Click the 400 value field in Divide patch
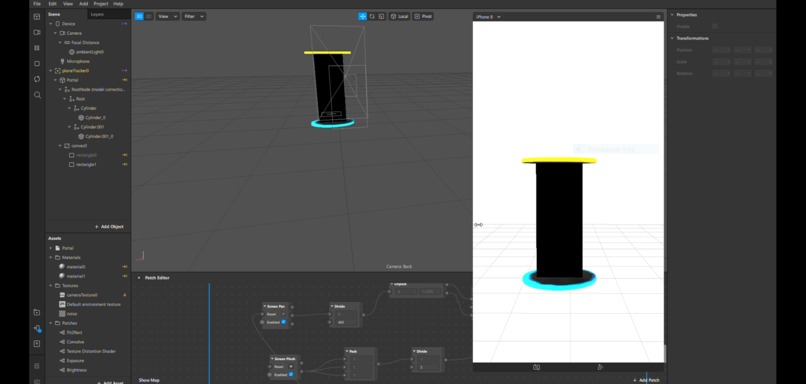The width and height of the screenshot is (806, 384). 347,322
